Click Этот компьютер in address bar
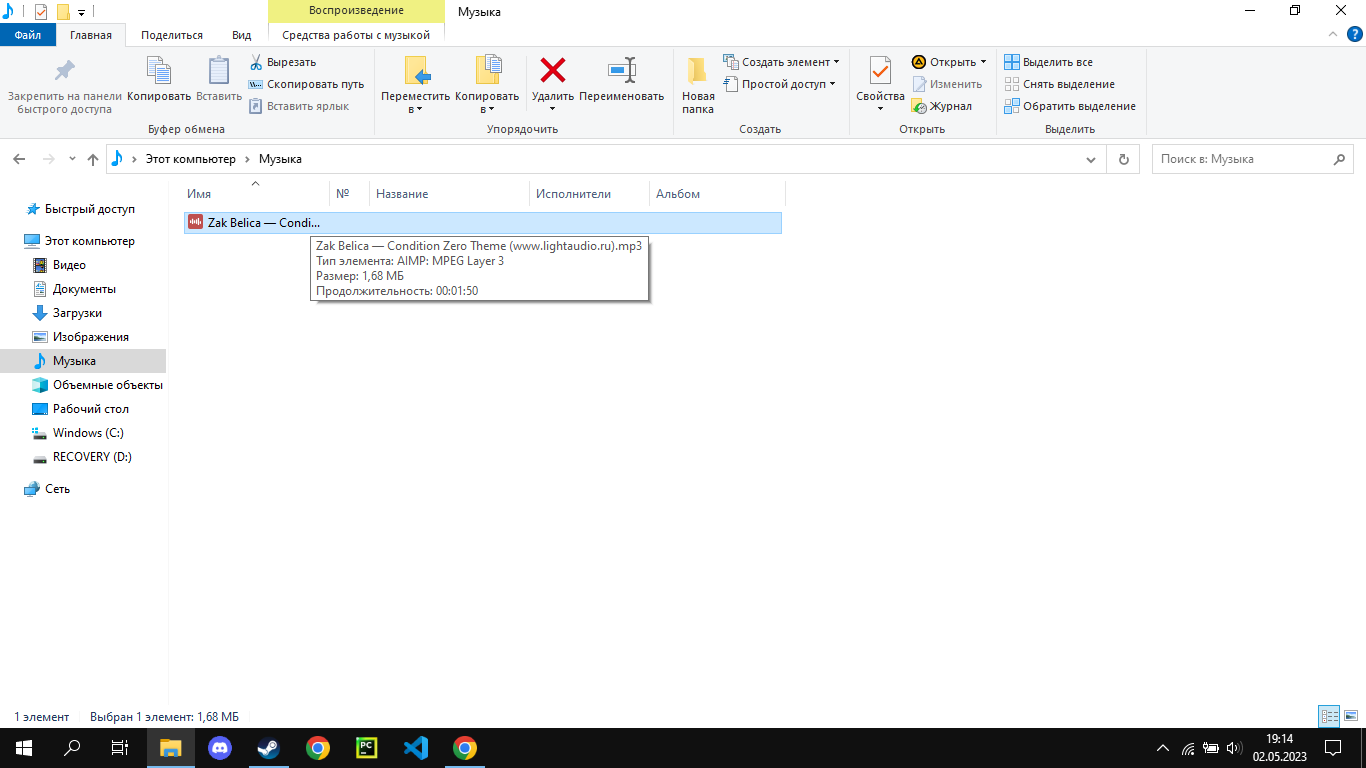The width and height of the screenshot is (1366, 768). point(191,159)
